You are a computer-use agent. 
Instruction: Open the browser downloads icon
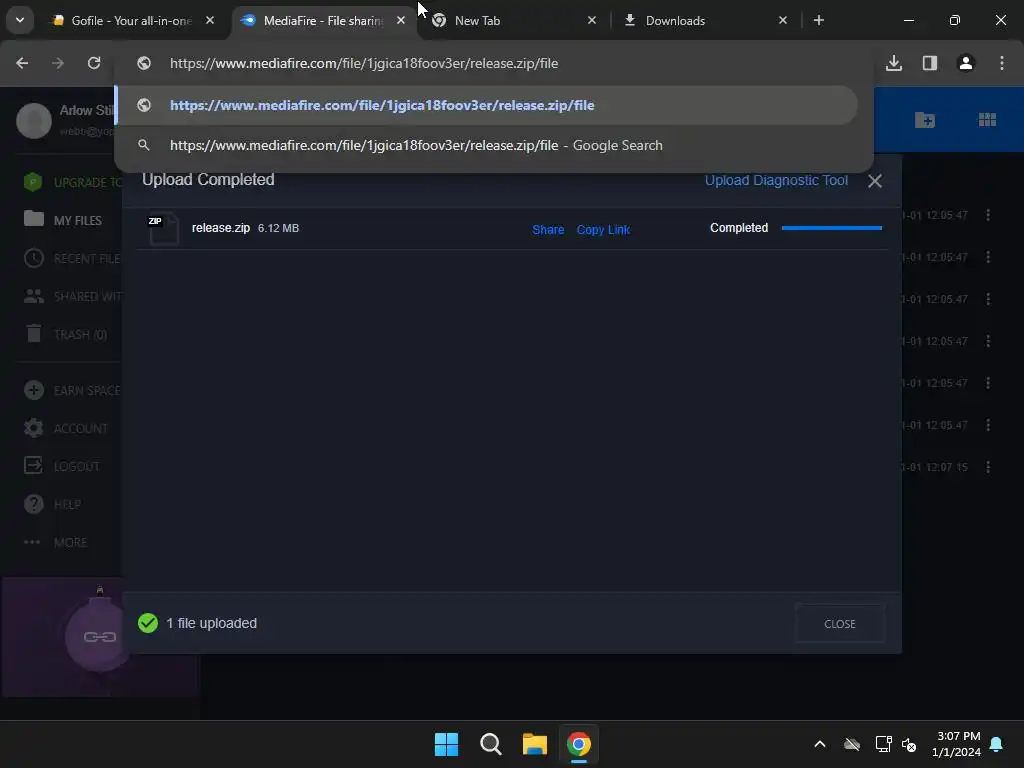pyautogui.click(x=893, y=63)
